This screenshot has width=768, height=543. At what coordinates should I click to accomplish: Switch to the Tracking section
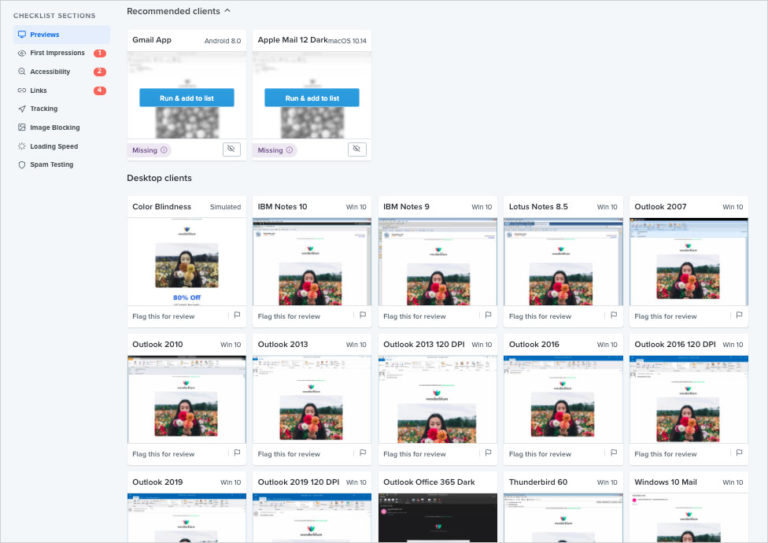click(x=62, y=109)
